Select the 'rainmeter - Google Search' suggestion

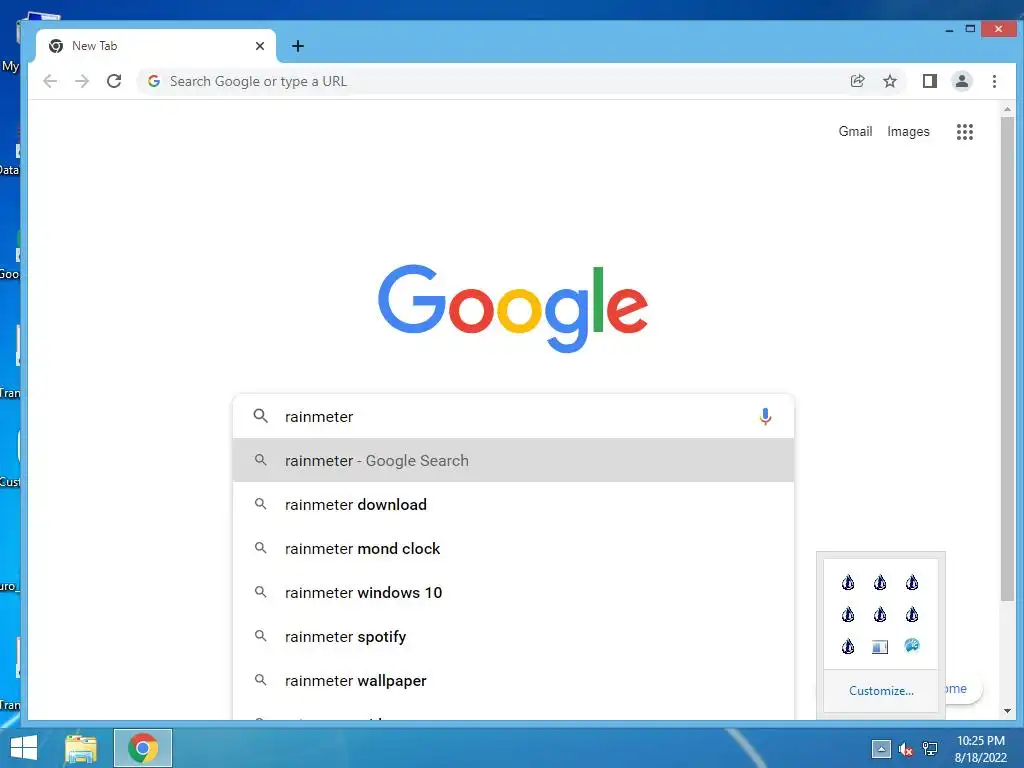click(x=513, y=460)
